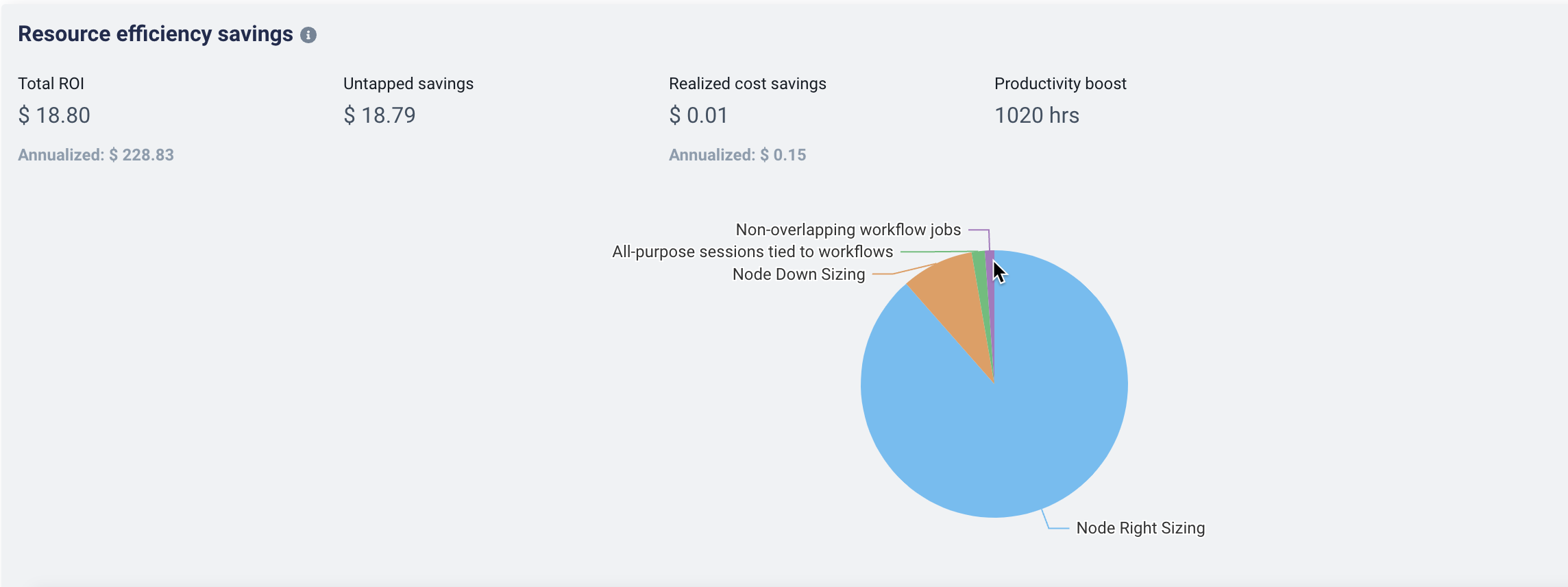Image resolution: width=1568 pixels, height=587 pixels.
Task: Click the Annualized $ 228.83 text
Action: pyautogui.click(x=96, y=155)
